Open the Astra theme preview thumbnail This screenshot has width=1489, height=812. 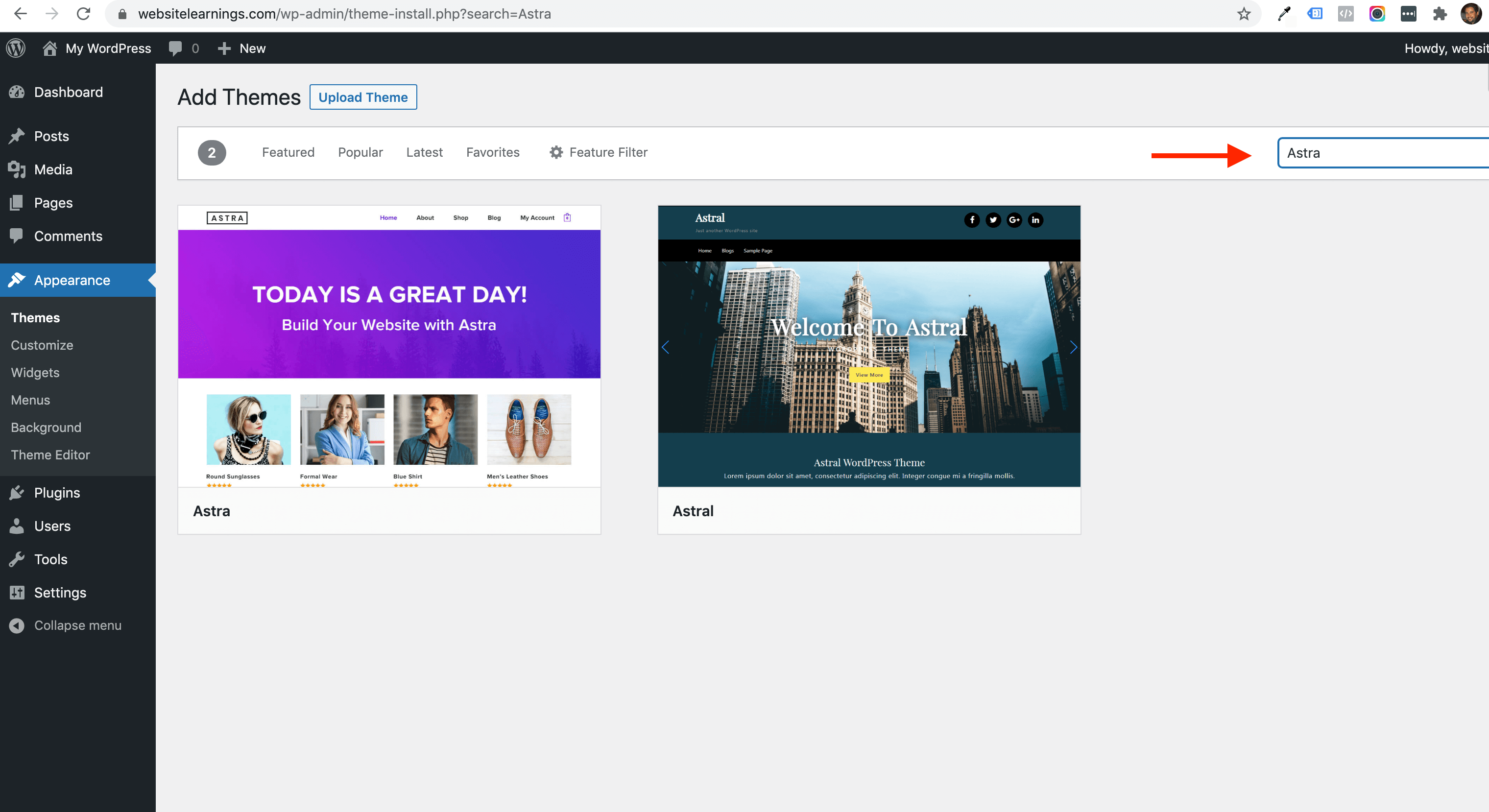click(389, 346)
